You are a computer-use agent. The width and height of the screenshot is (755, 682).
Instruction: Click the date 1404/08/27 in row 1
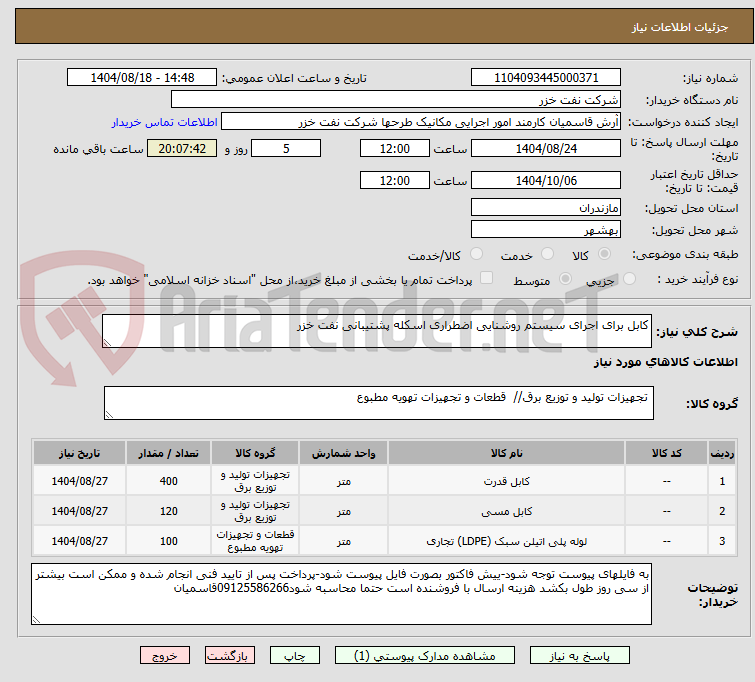click(79, 481)
